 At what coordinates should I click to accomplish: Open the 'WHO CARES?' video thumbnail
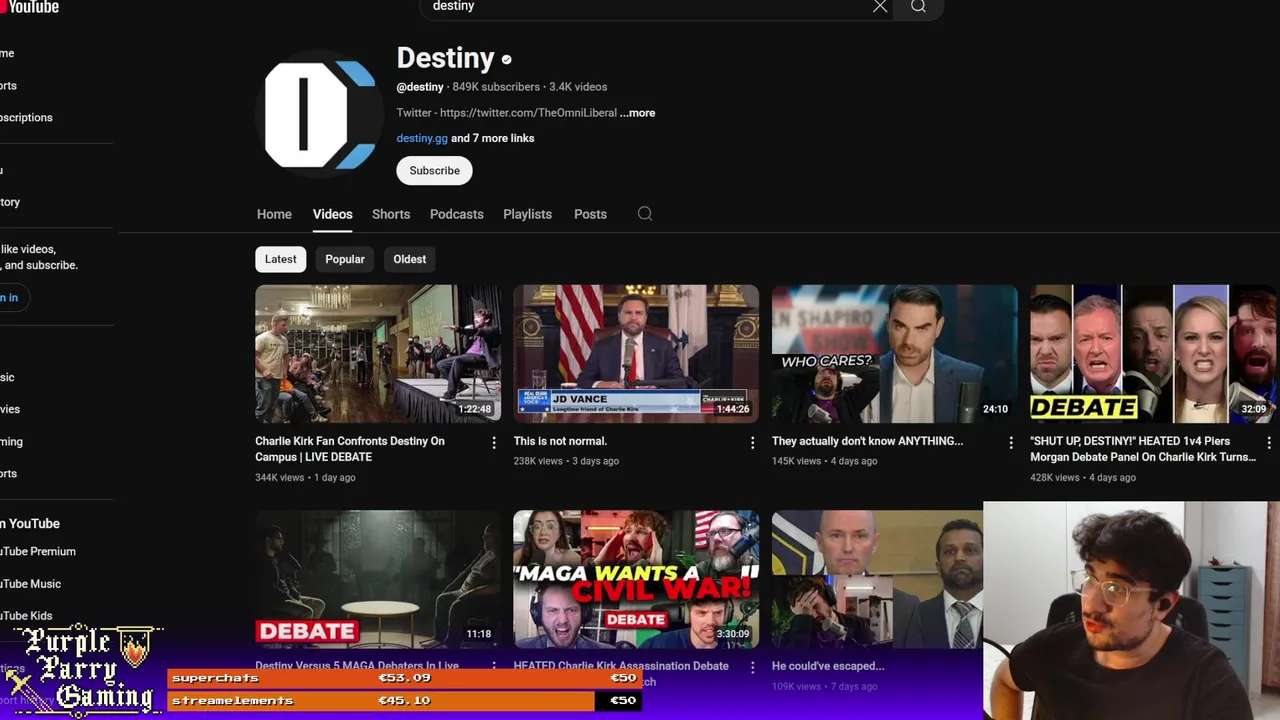click(895, 354)
